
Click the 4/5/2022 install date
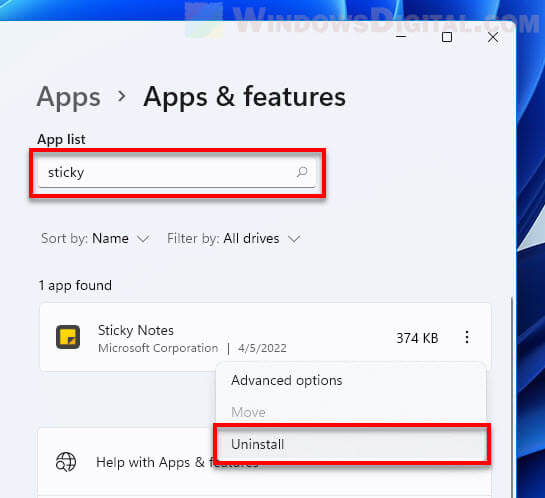262,348
